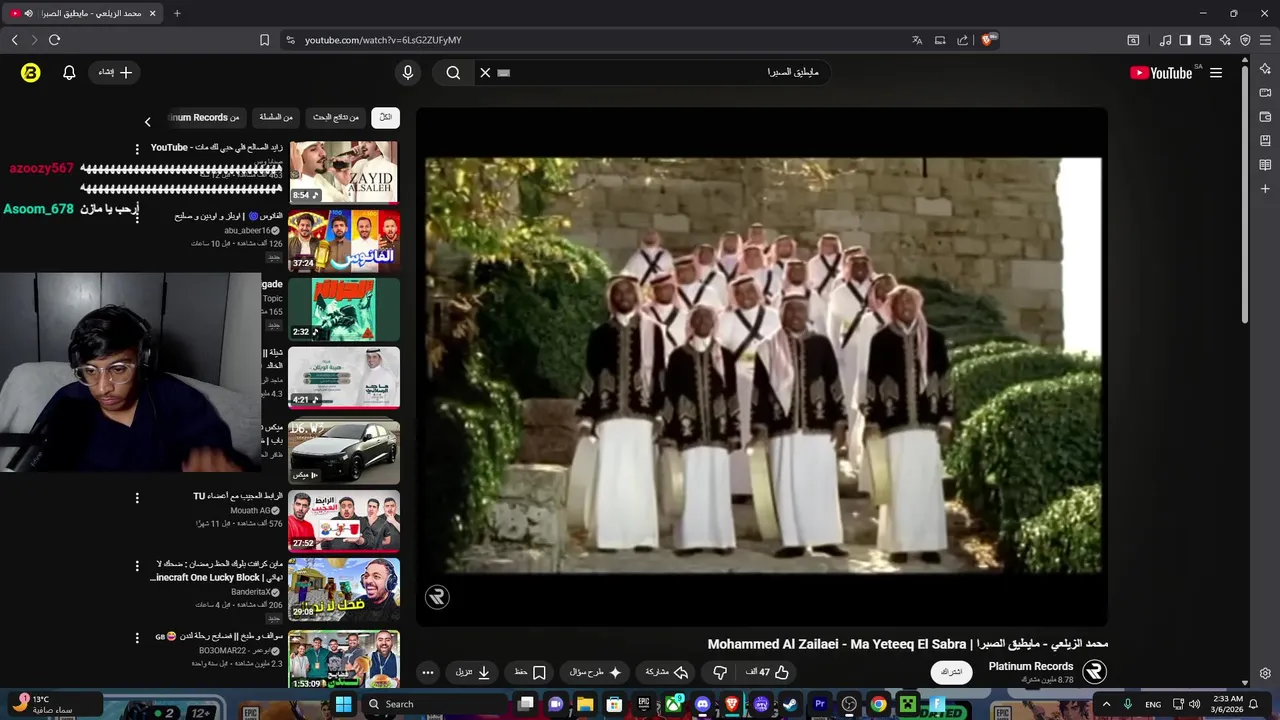
Task: Click the Ask question sparkle button
Action: (596, 672)
